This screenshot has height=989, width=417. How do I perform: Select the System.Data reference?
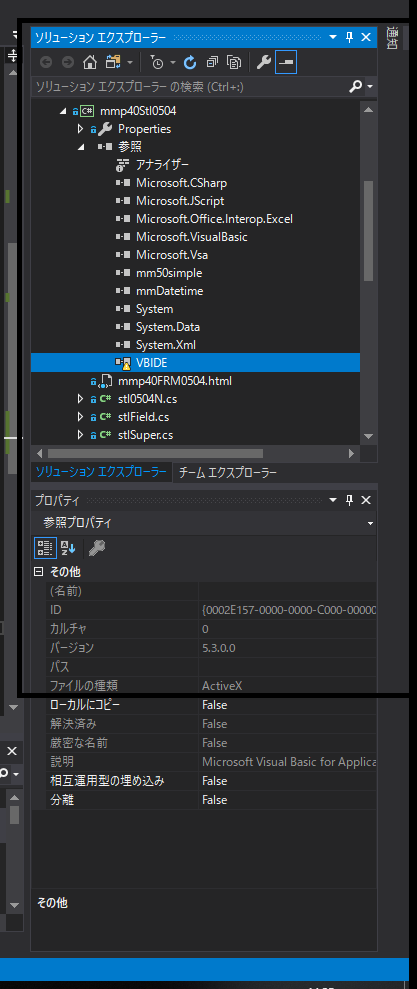point(168,327)
